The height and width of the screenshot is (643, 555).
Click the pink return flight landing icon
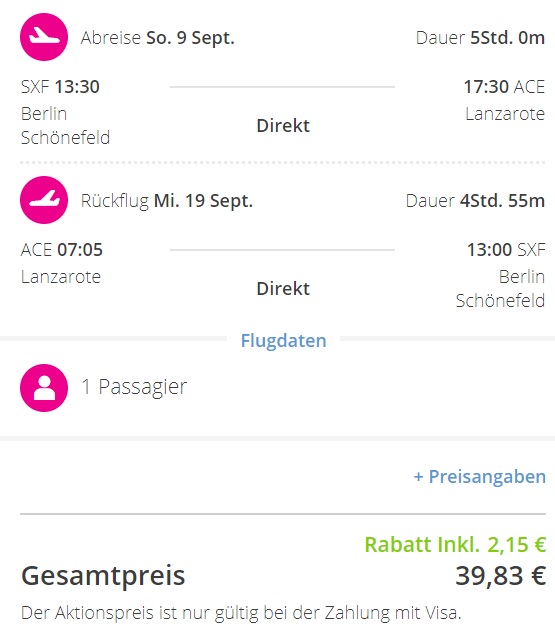pyautogui.click(x=44, y=200)
